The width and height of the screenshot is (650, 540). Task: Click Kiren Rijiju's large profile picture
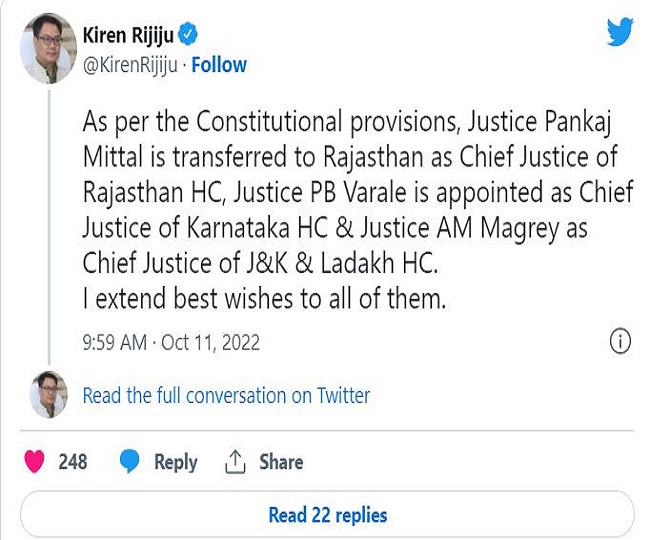(48, 52)
